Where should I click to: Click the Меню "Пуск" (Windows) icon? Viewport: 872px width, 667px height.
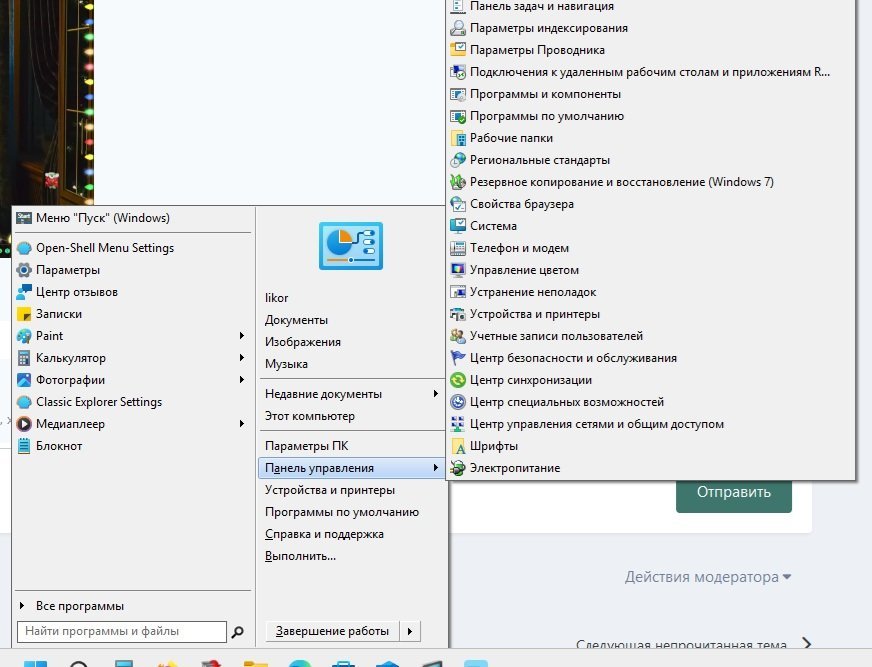[x=24, y=218]
